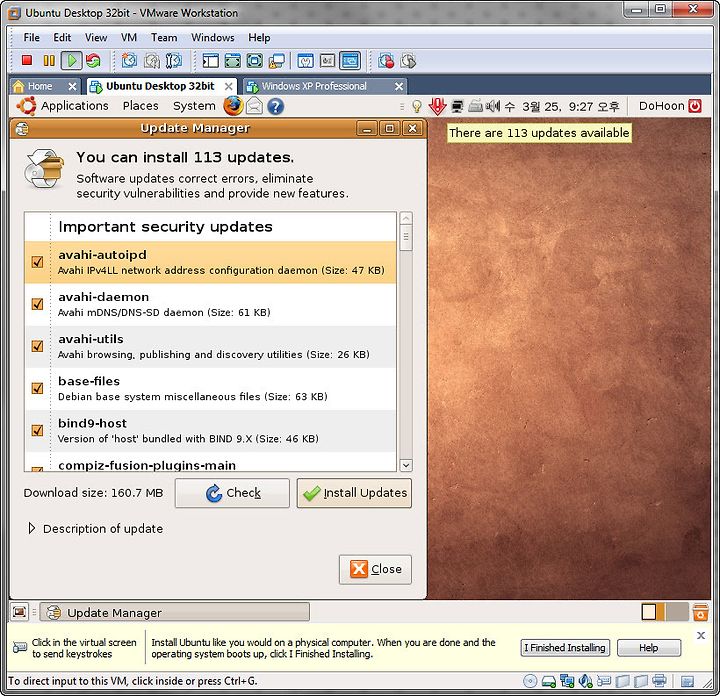This screenshot has height=696, width=720.
Task: Click the red power button beside DoHoon
Action: (695, 106)
